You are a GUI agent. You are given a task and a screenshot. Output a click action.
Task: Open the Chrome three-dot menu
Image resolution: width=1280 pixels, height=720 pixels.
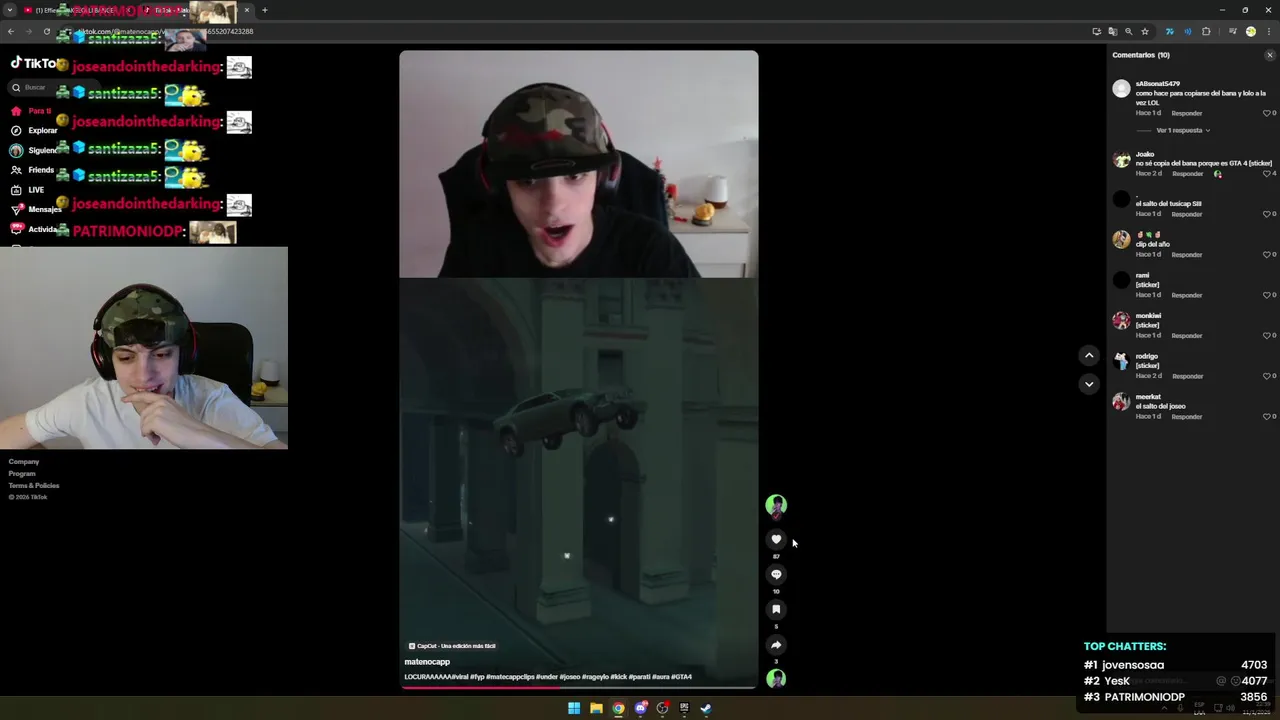click(1268, 31)
